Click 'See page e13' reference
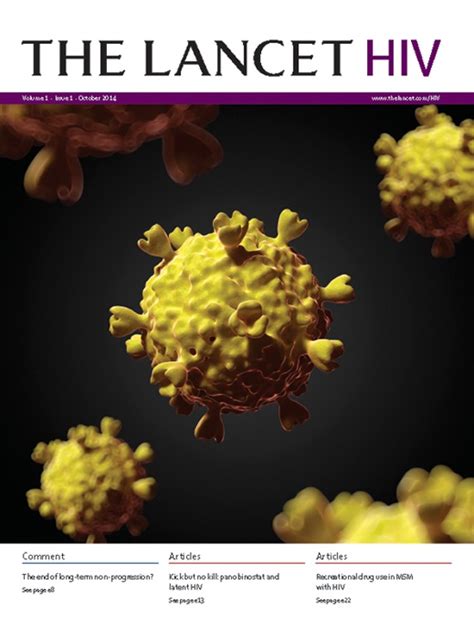This screenshot has width=474, height=636. pos(186,600)
